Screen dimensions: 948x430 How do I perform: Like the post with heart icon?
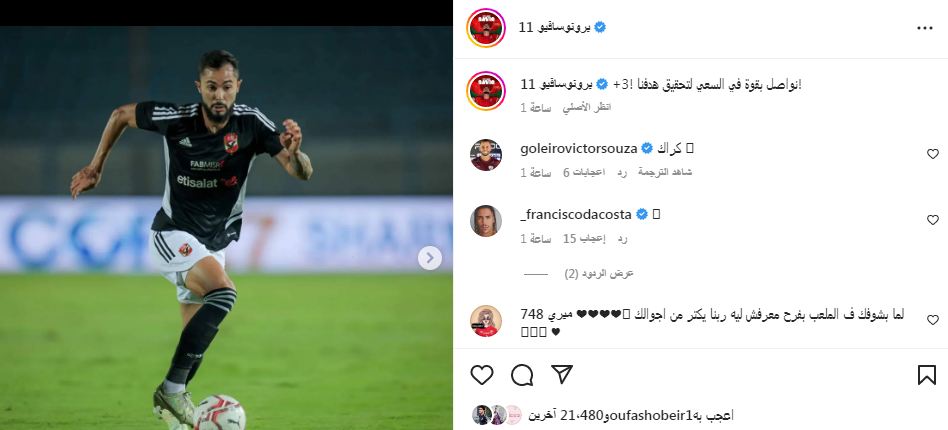482,375
